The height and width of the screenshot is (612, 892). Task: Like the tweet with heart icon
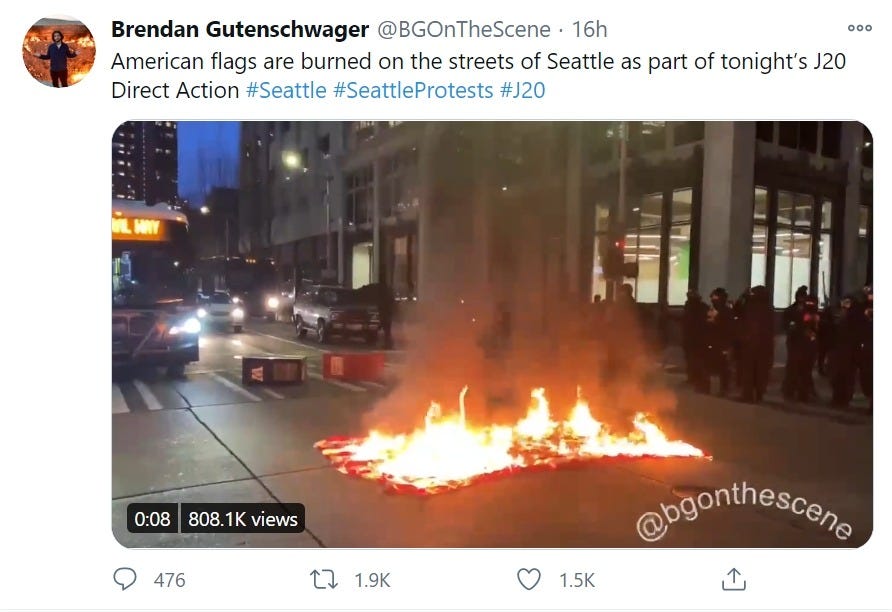pos(528,579)
